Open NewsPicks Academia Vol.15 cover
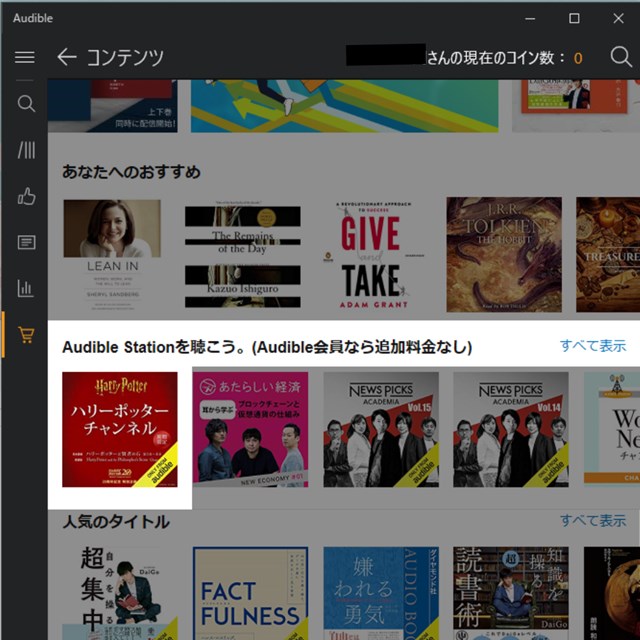The image size is (640, 640). [381, 429]
